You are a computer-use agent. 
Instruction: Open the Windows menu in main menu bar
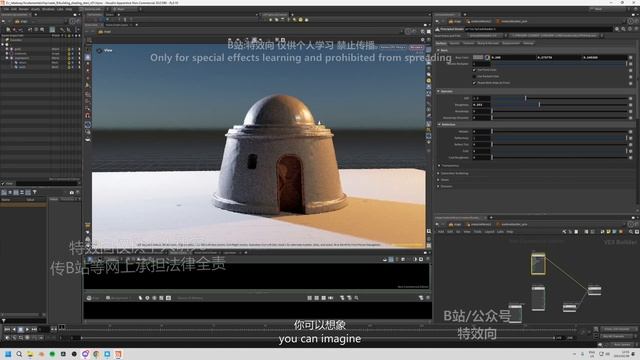tap(48, 9)
